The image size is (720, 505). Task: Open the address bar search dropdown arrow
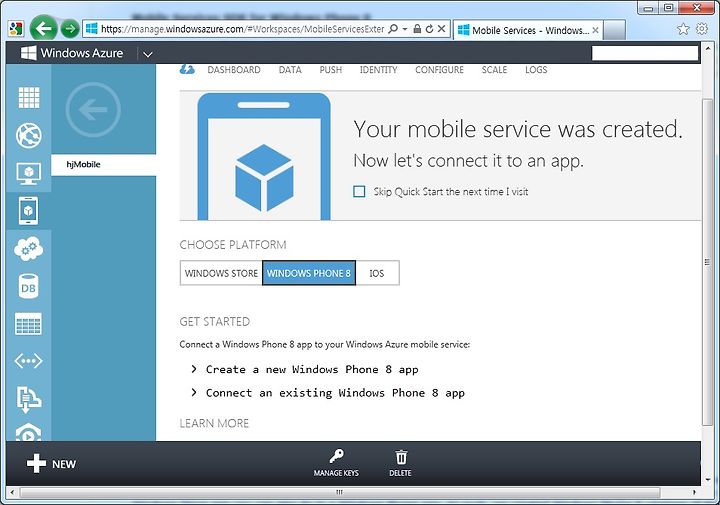405,29
